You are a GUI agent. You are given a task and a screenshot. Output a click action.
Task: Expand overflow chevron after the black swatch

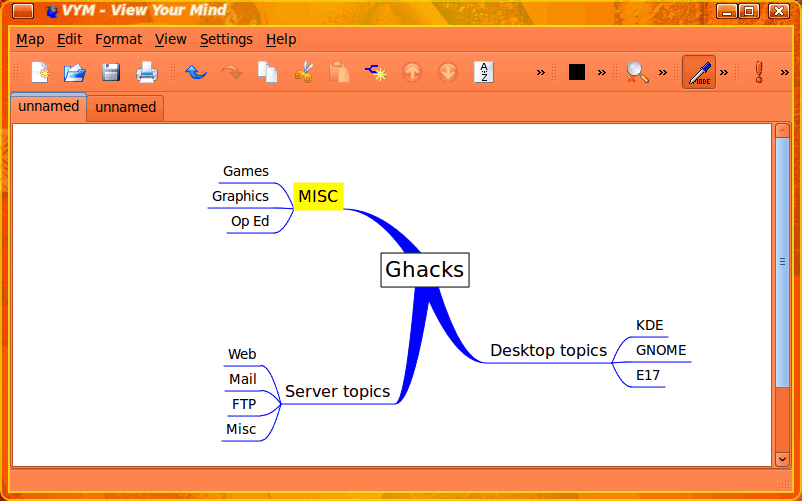coord(602,73)
